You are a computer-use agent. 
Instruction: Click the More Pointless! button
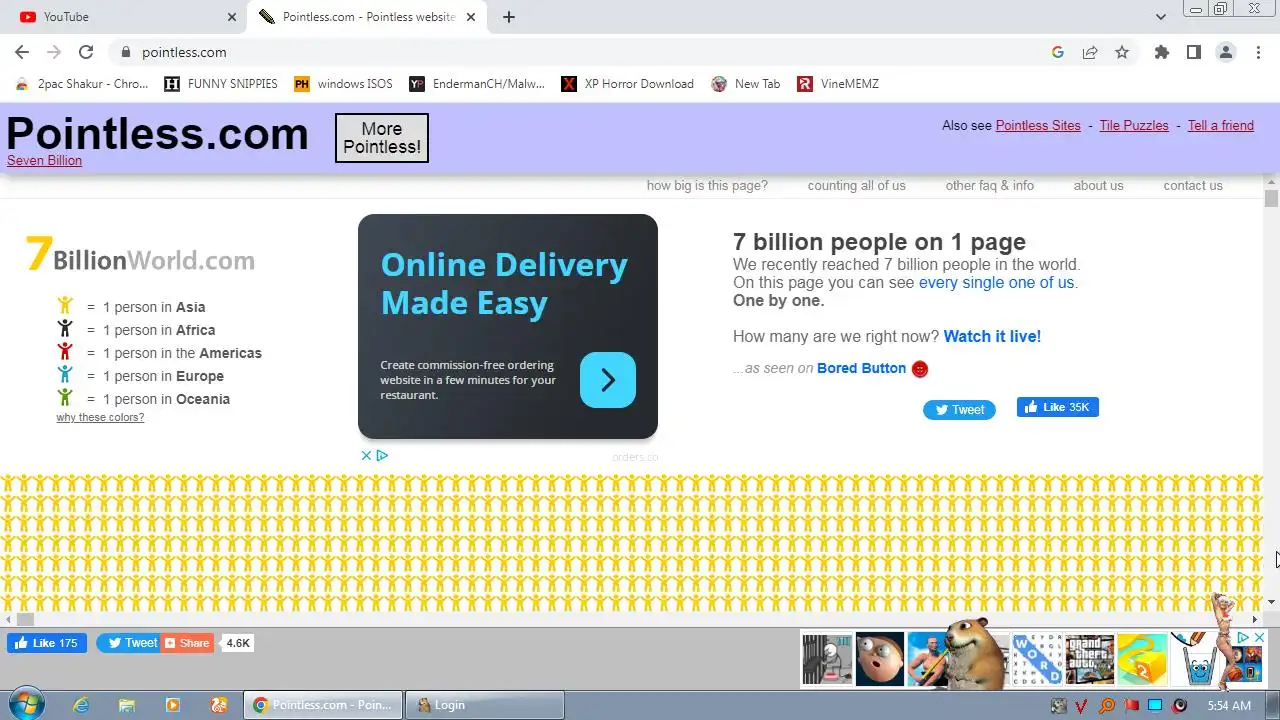pyautogui.click(x=382, y=138)
